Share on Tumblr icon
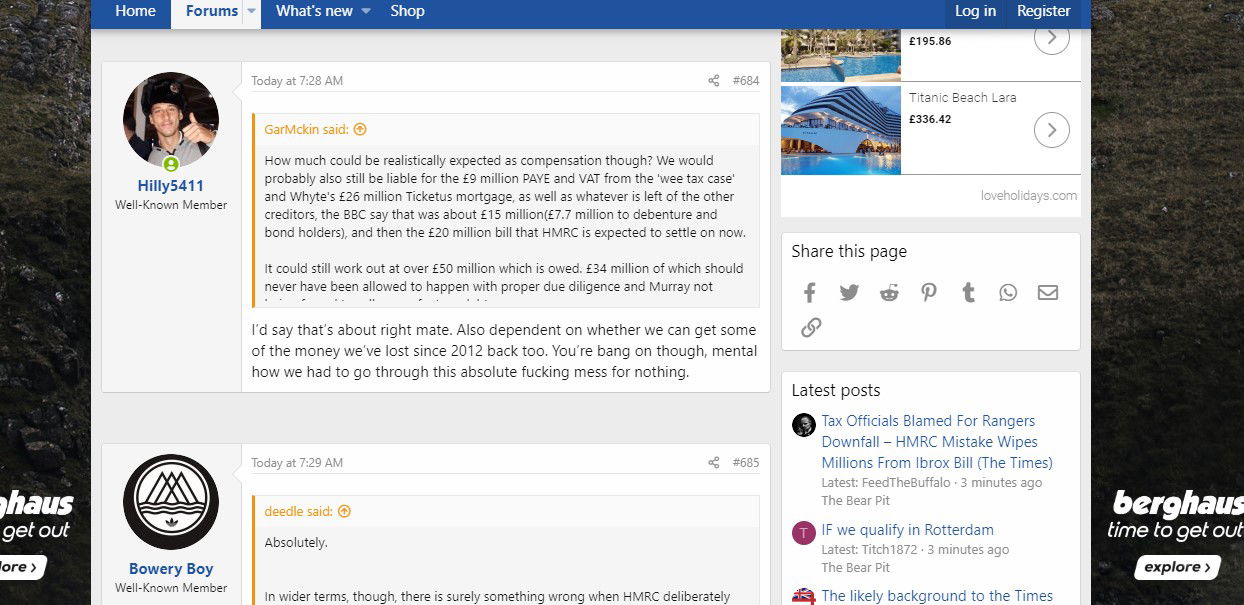This screenshot has width=1244, height=605. coord(968,292)
